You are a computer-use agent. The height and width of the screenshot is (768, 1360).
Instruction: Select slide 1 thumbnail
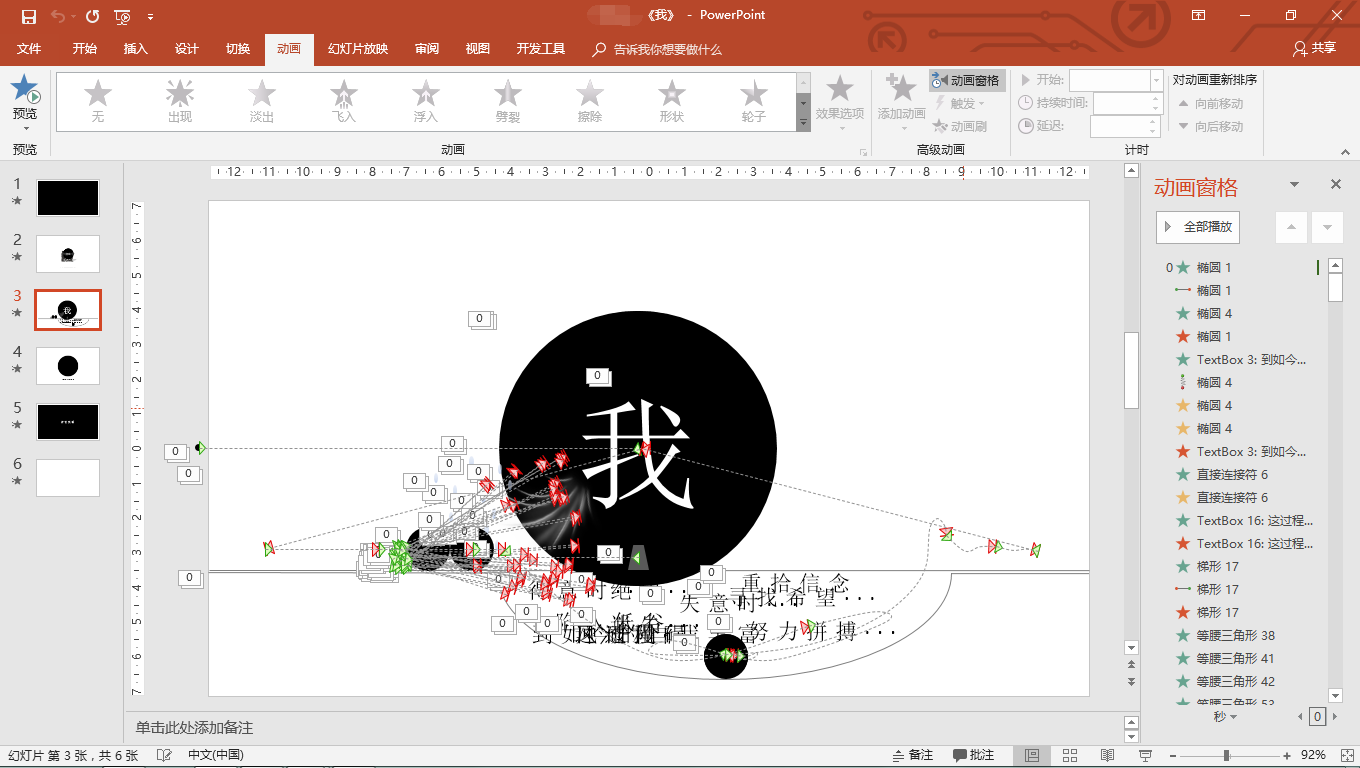point(68,198)
